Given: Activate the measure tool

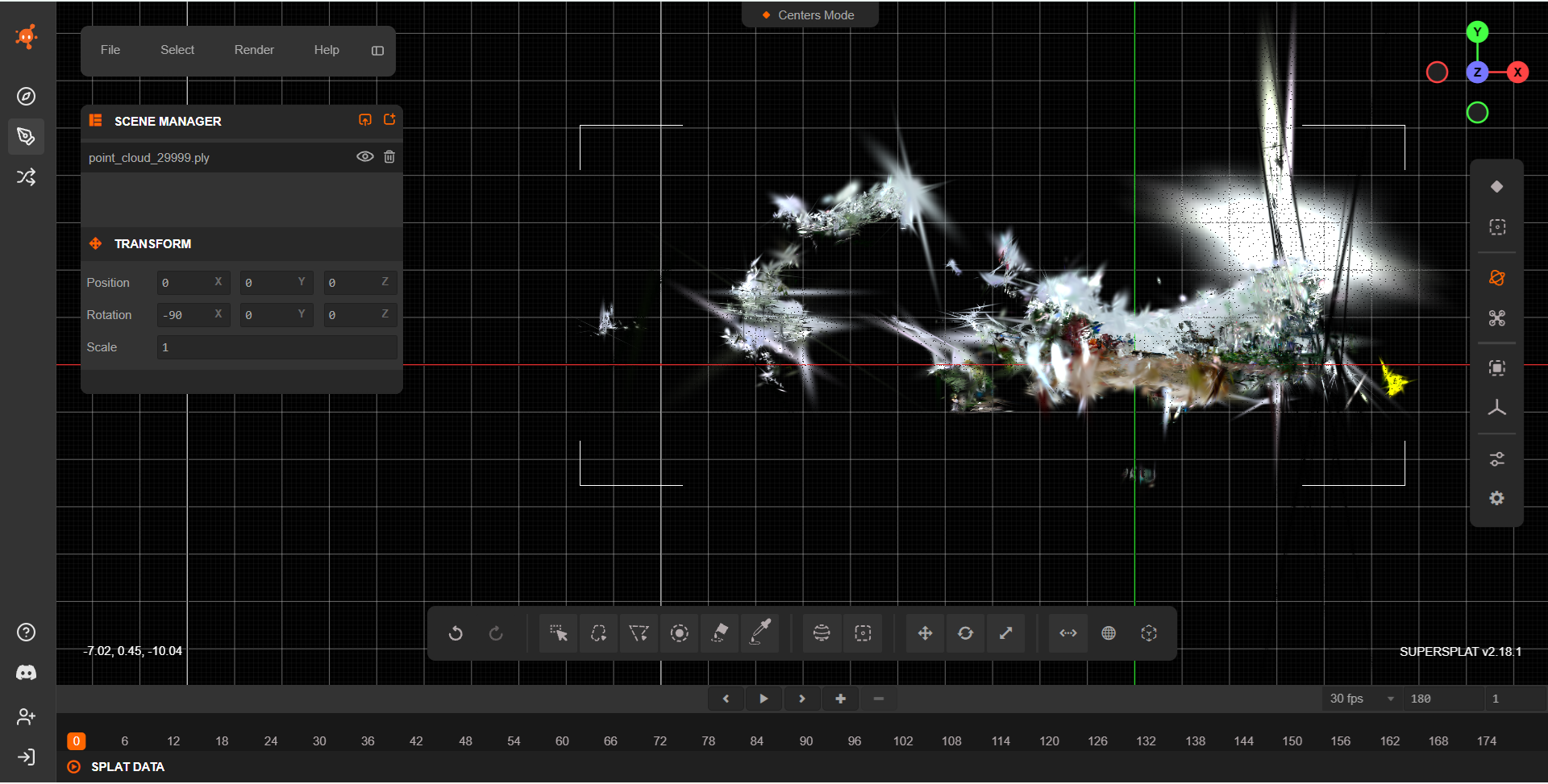Looking at the screenshot, I should (1068, 633).
